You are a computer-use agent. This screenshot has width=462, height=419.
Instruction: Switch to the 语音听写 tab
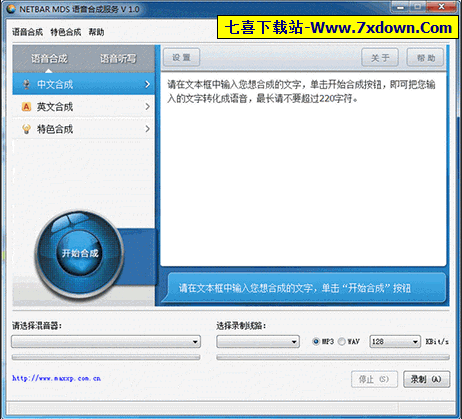click(118, 59)
